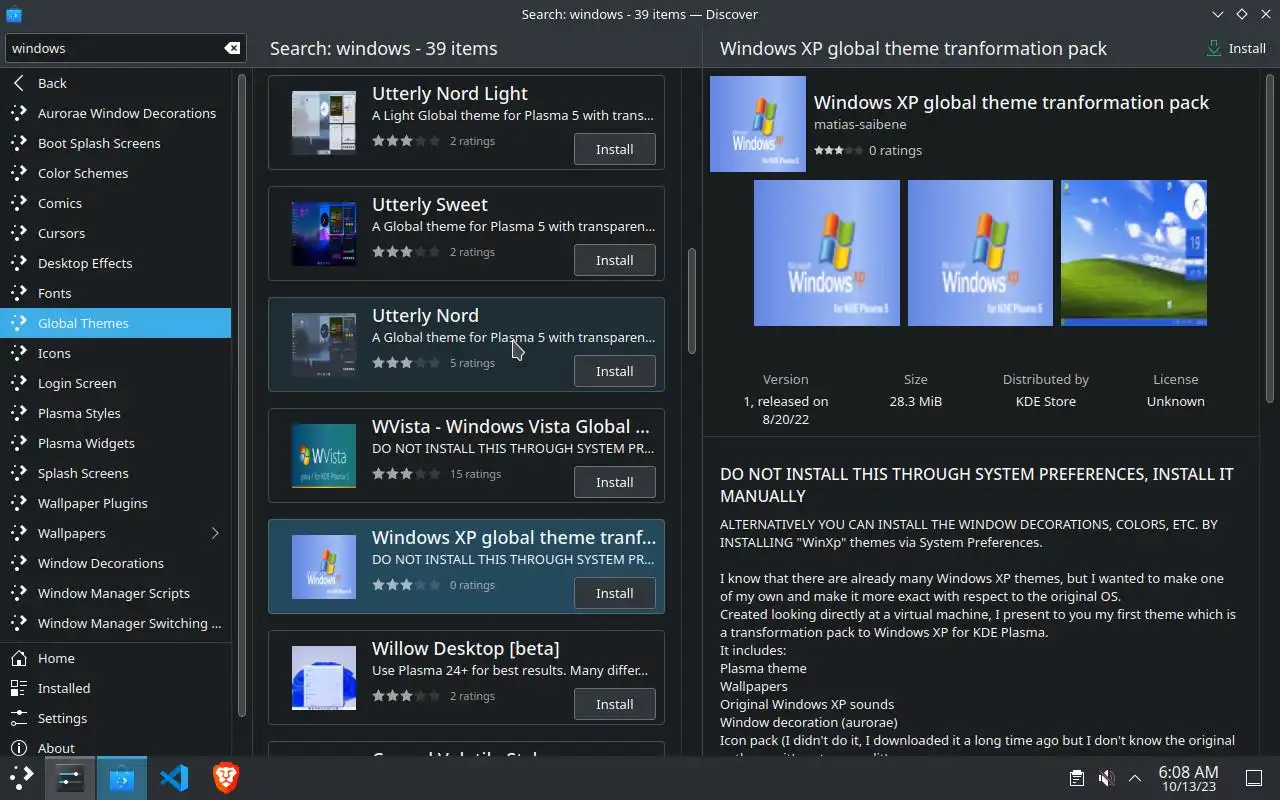Open second Windows XP screenshot thumbnail
This screenshot has height=800, width=1280.
[980, 253]
